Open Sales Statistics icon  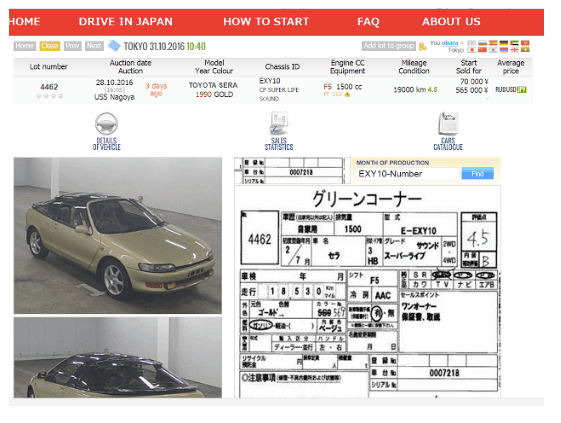pos(279,123)
